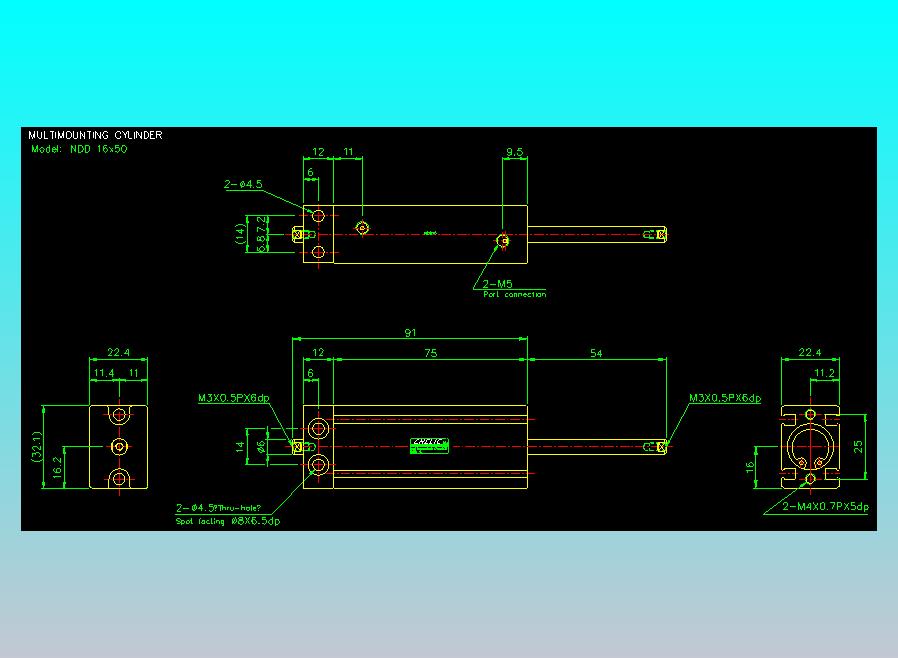The height and width of the screenshot is (658, 898).
Task: Select the 2-M4X0.7PX5dp callout
Action: [x=825, y=506]
